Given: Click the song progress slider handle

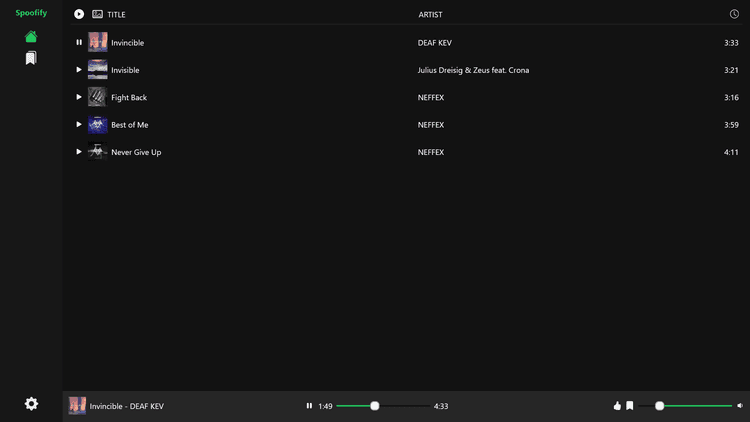Looking at the screenshot, I should tap(375, 406).
